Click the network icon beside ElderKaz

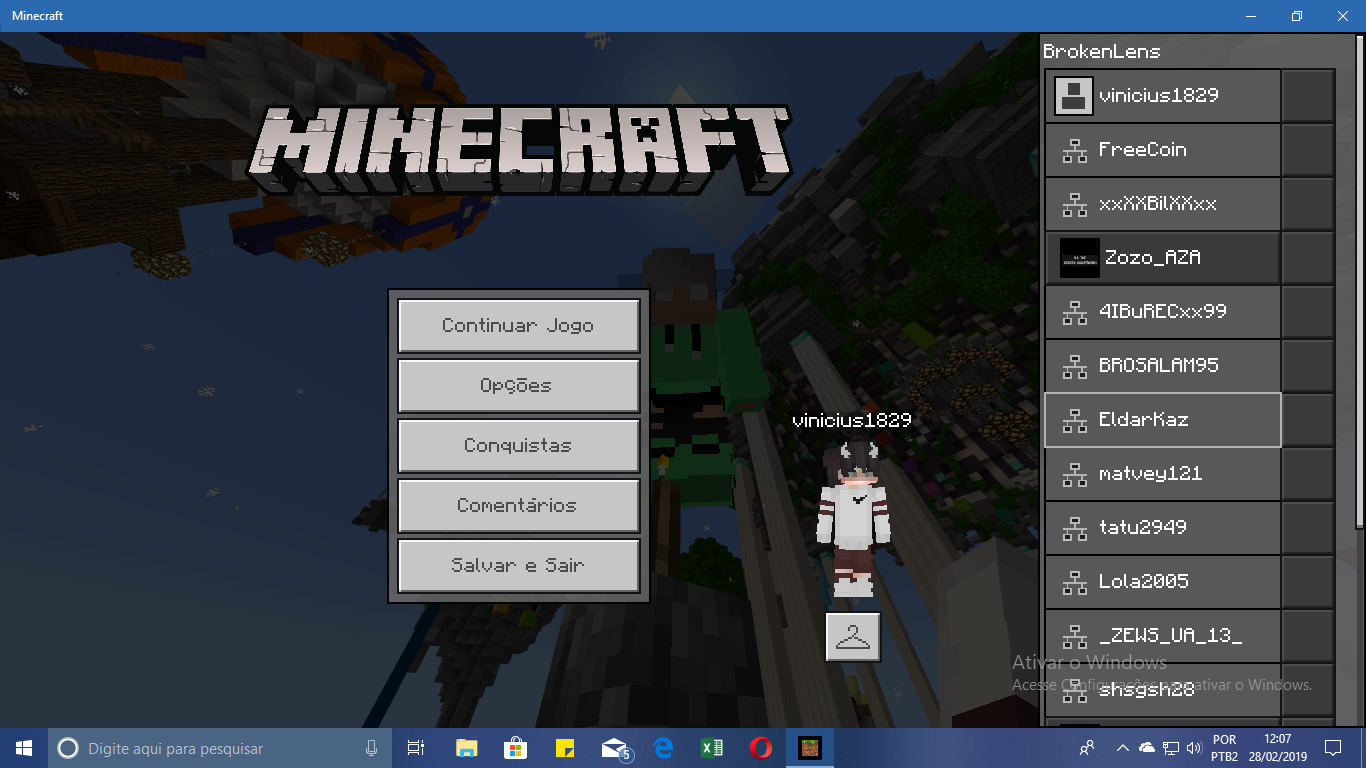pos(1075,421)
